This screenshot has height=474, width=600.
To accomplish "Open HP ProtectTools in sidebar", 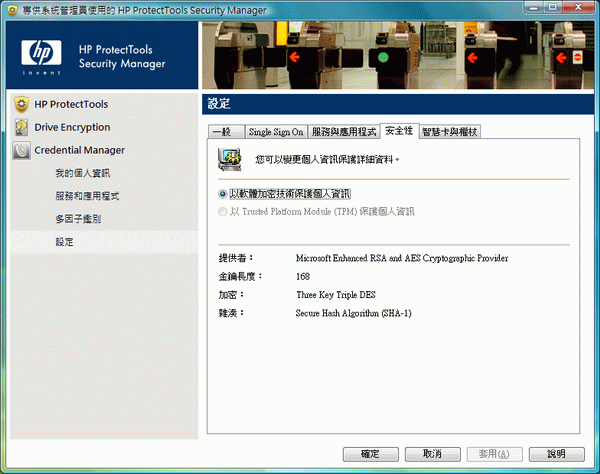I will [x=71, y=104].
